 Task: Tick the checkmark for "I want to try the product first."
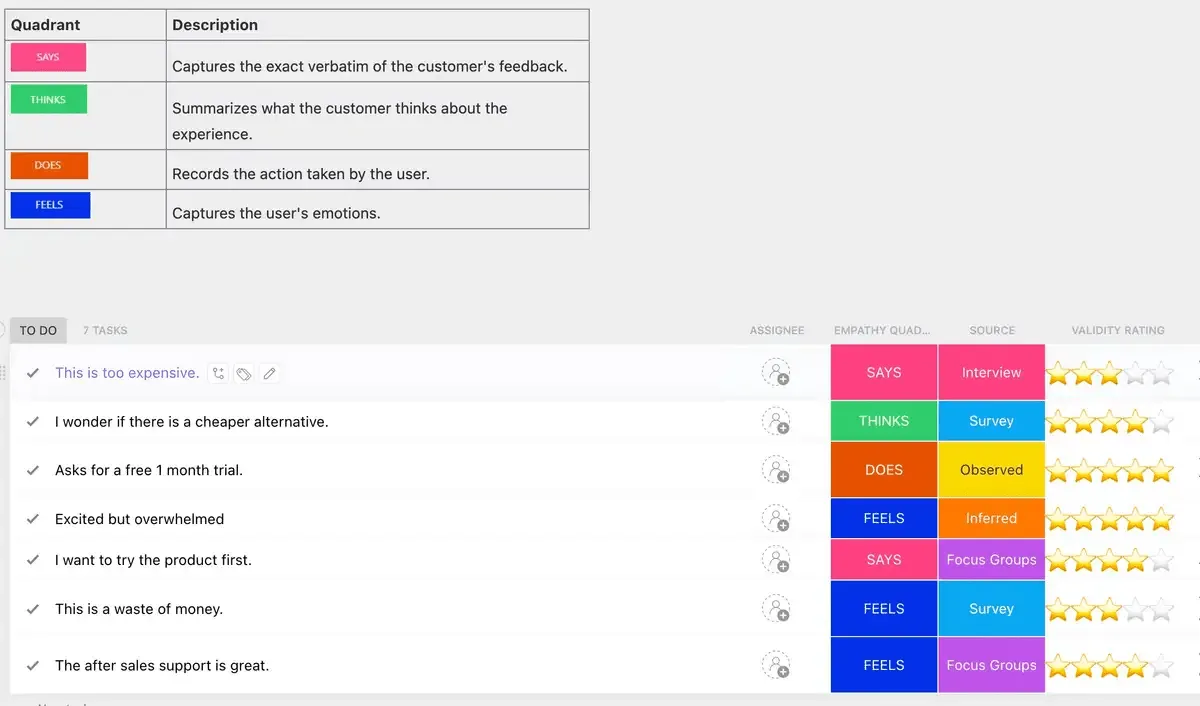tap(33, 560)
